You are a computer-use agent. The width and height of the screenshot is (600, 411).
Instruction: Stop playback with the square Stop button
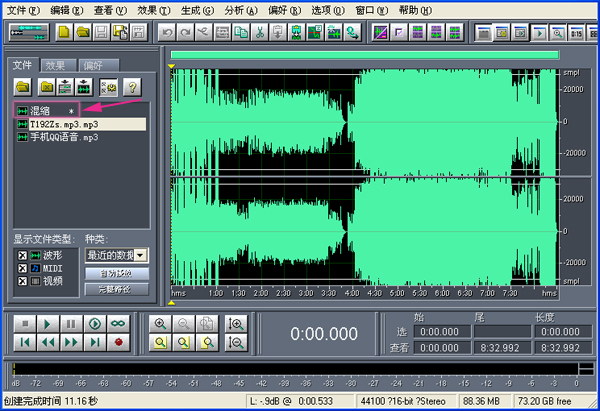pyautogui.click(x=25, y=324)
